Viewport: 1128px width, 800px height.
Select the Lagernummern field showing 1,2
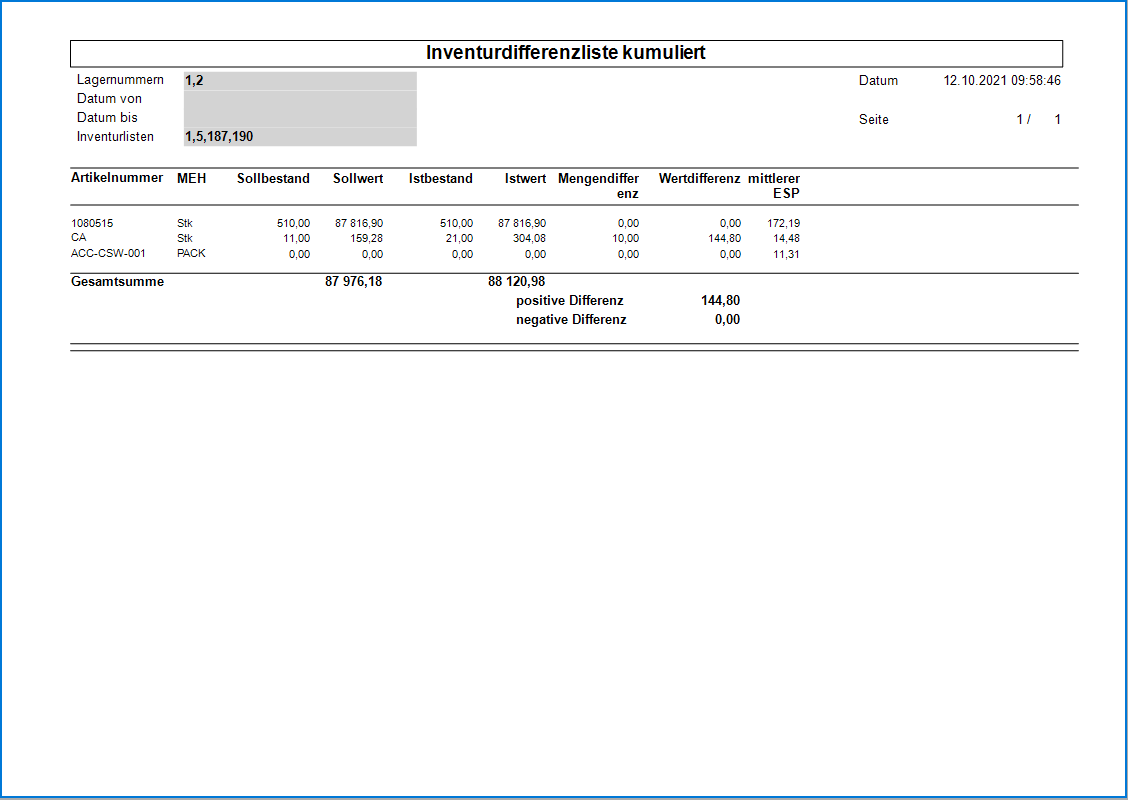coord(300,80)
